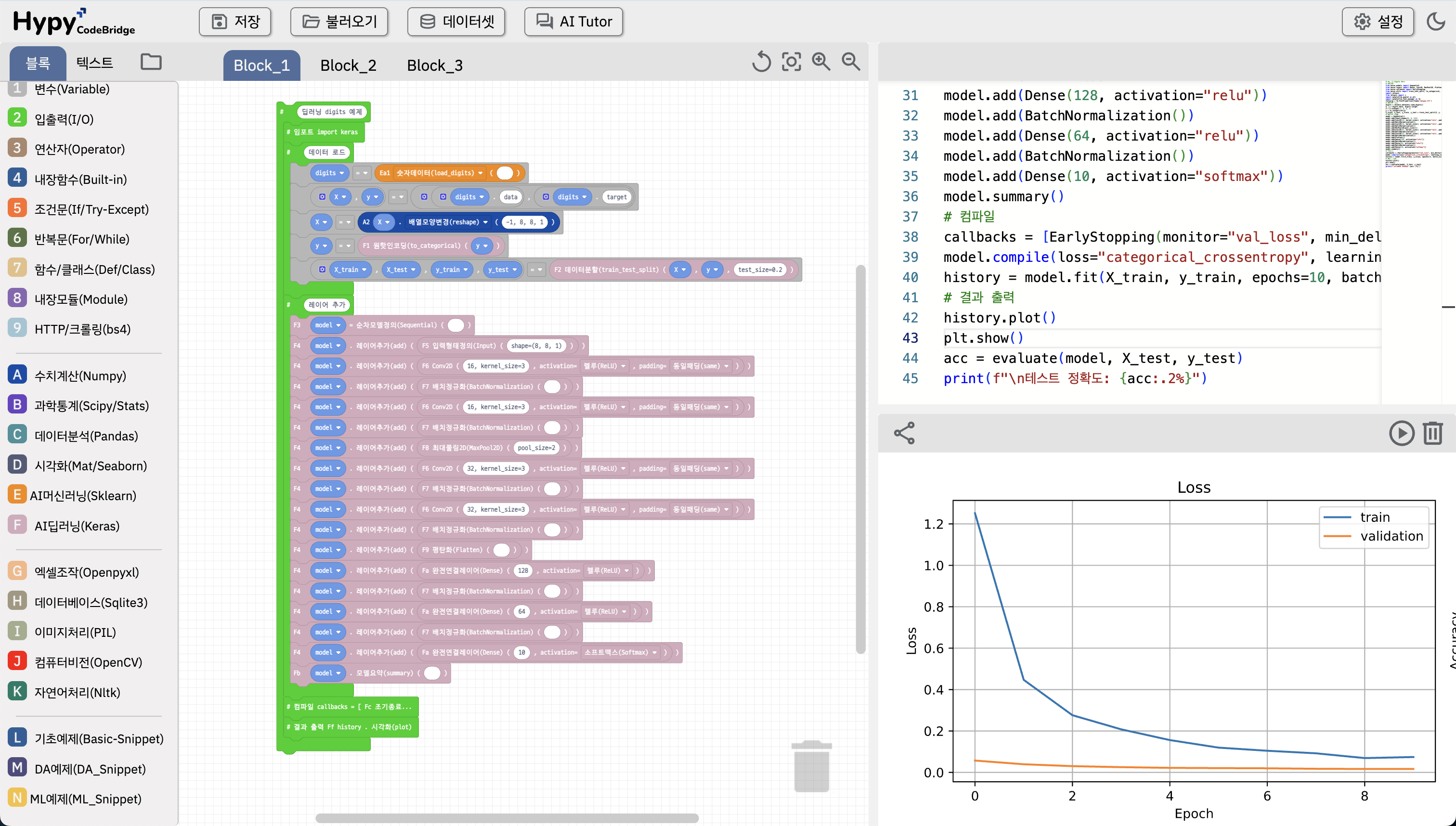Open the 소프트맥스(Softmax) activation dropdown
This screenshot has width=1456, height=826.
tap(621, 652)
